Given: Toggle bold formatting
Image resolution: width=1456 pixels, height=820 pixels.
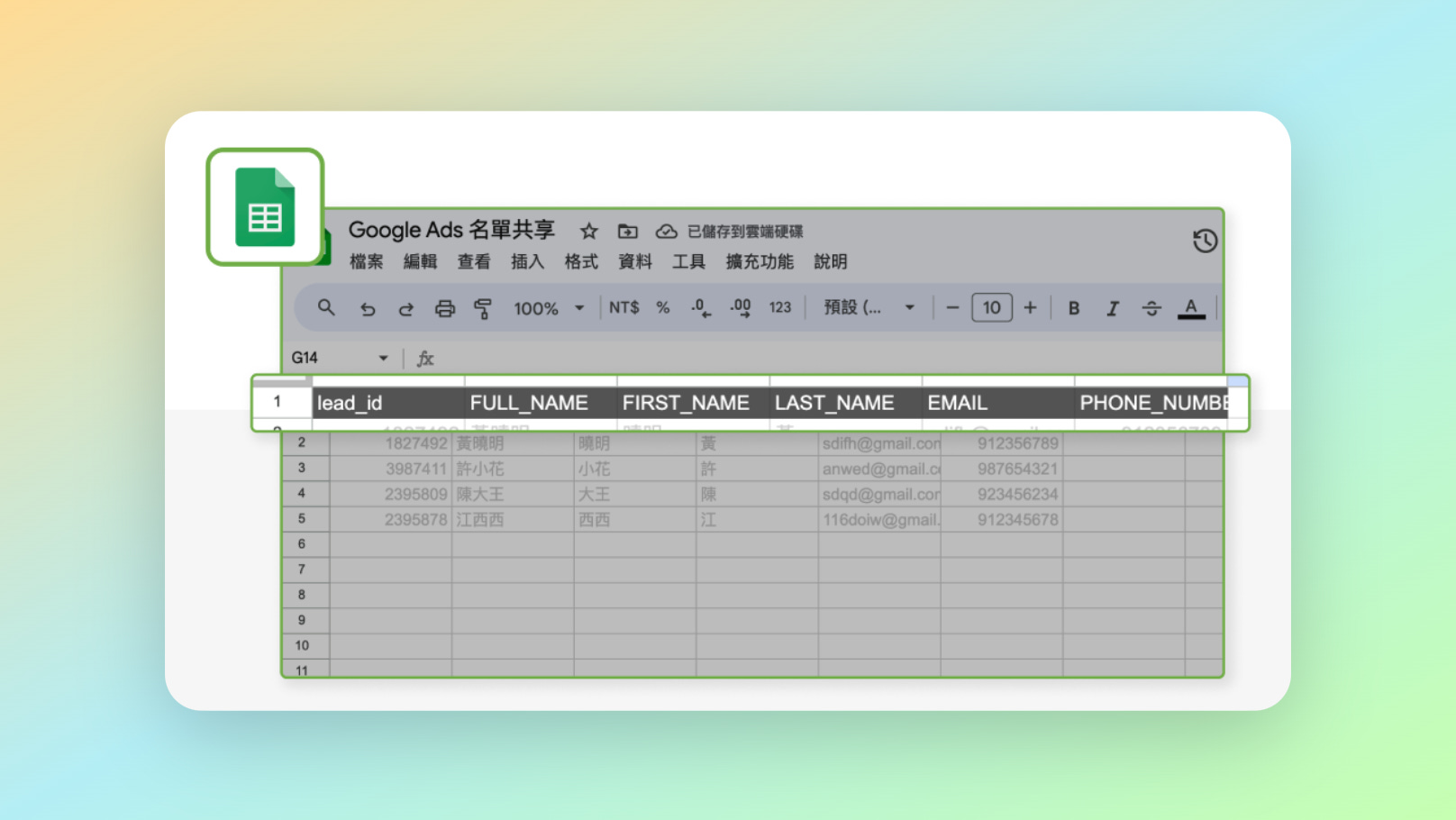Looking at the screenshot, I should click(x=1074, y=308).
